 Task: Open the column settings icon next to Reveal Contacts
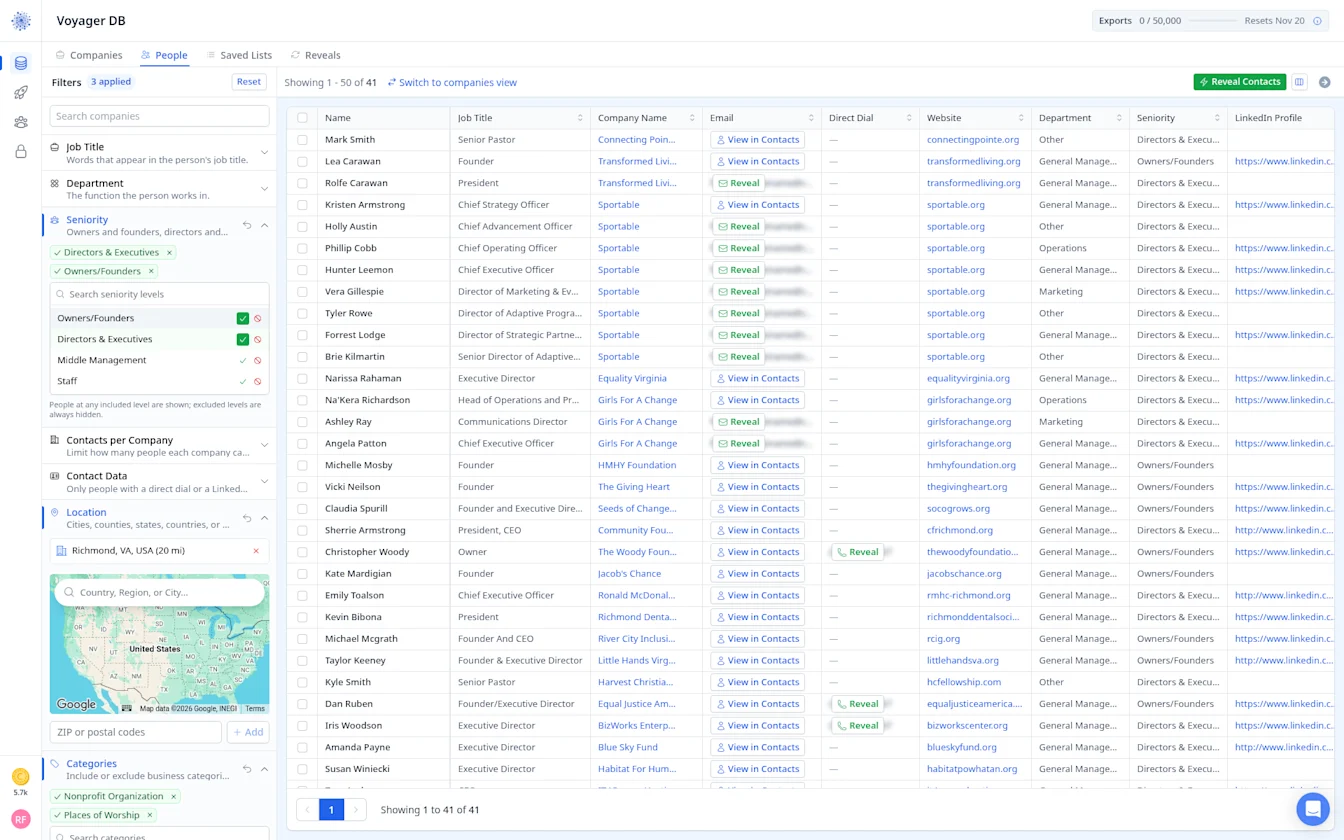coord(1299,82)
